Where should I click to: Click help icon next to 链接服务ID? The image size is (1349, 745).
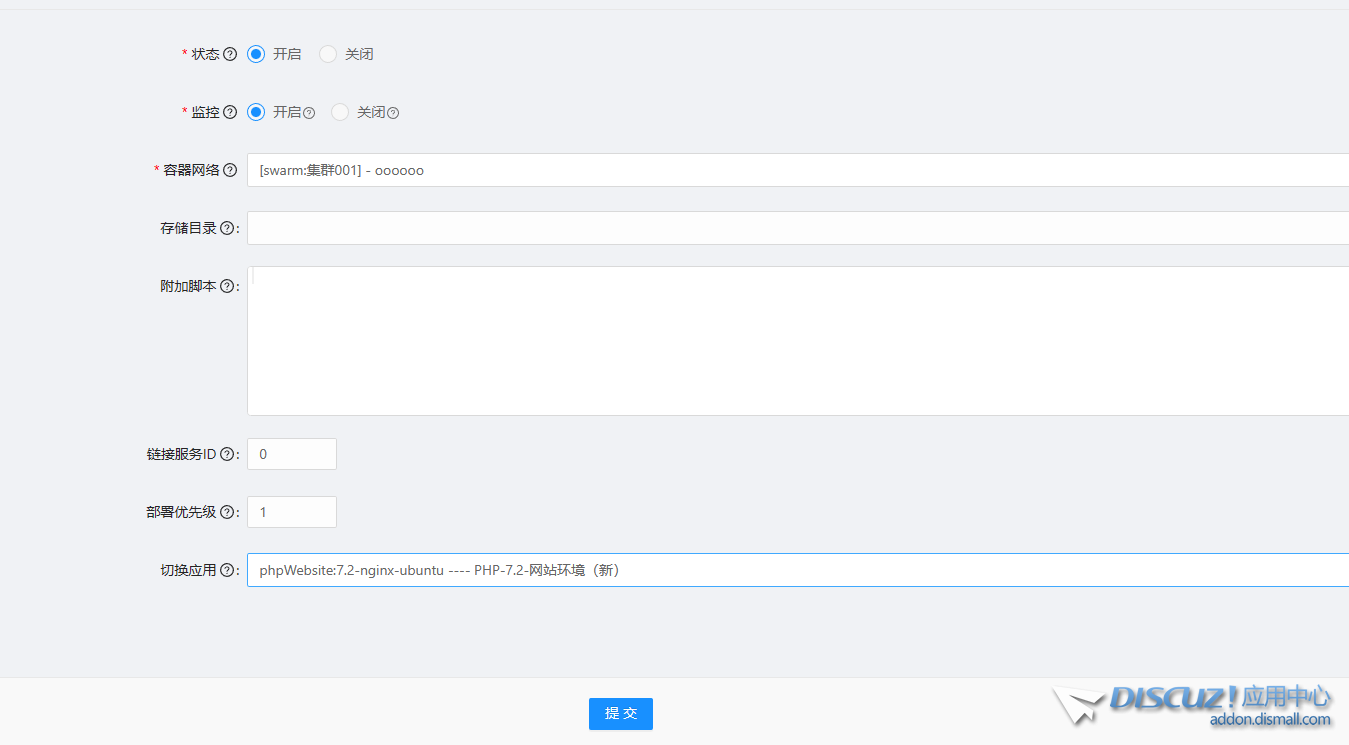(227, 453)
